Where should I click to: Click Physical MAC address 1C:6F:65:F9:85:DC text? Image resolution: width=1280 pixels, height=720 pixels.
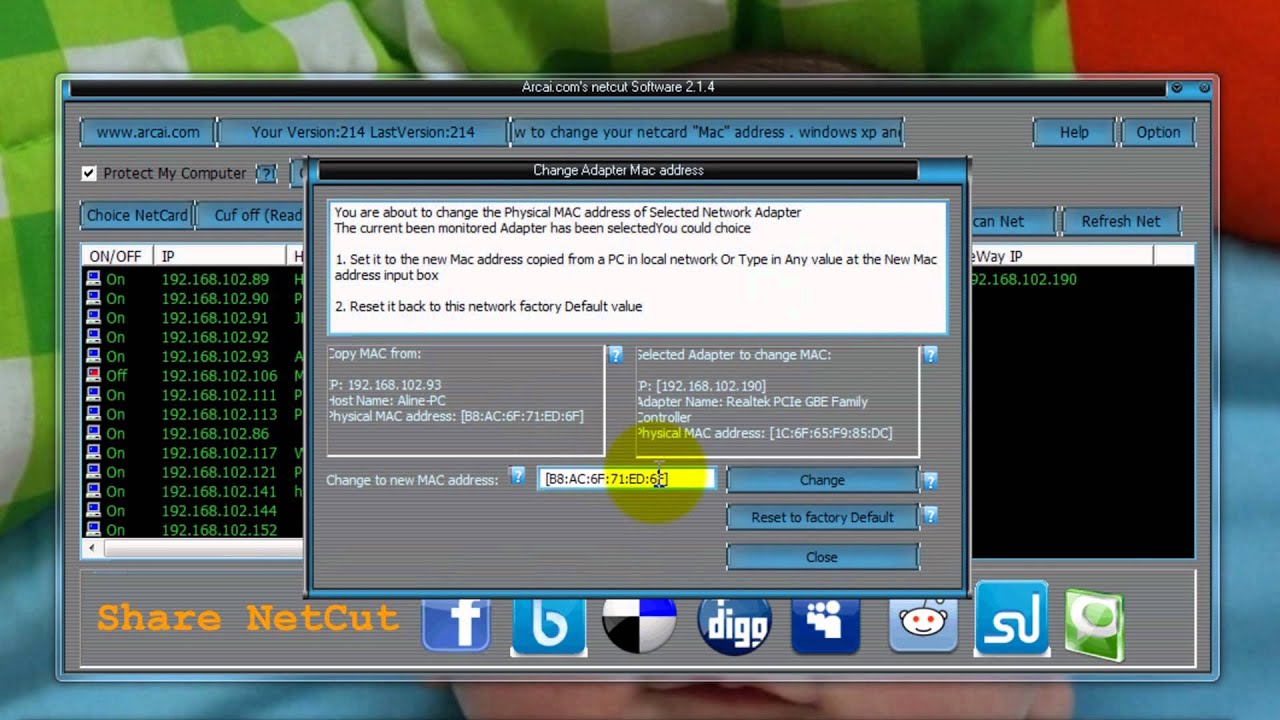click(x=765, y=433)
